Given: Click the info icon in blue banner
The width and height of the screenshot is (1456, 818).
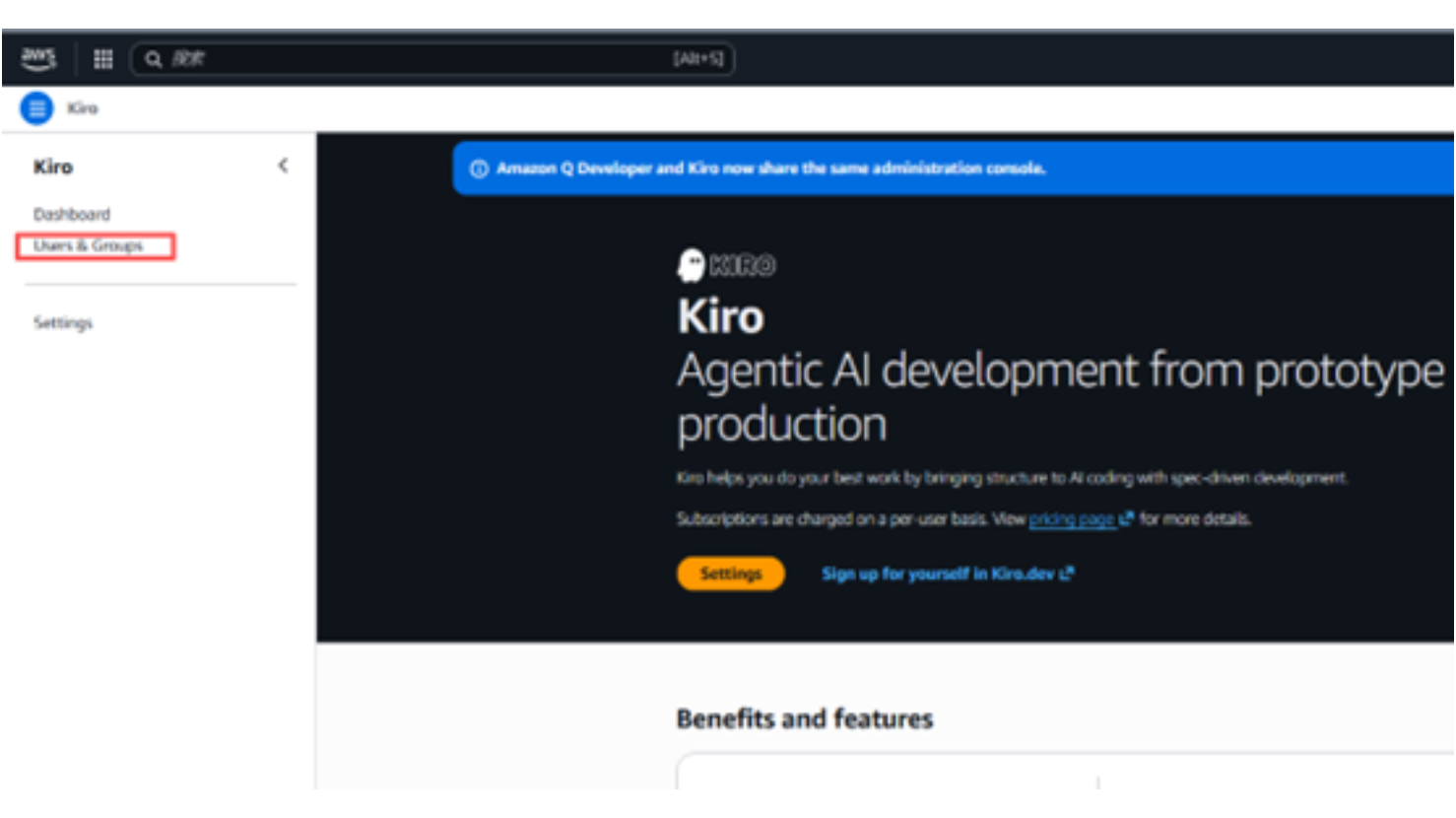Looking at the screenshot, I should tap(479, 169).
